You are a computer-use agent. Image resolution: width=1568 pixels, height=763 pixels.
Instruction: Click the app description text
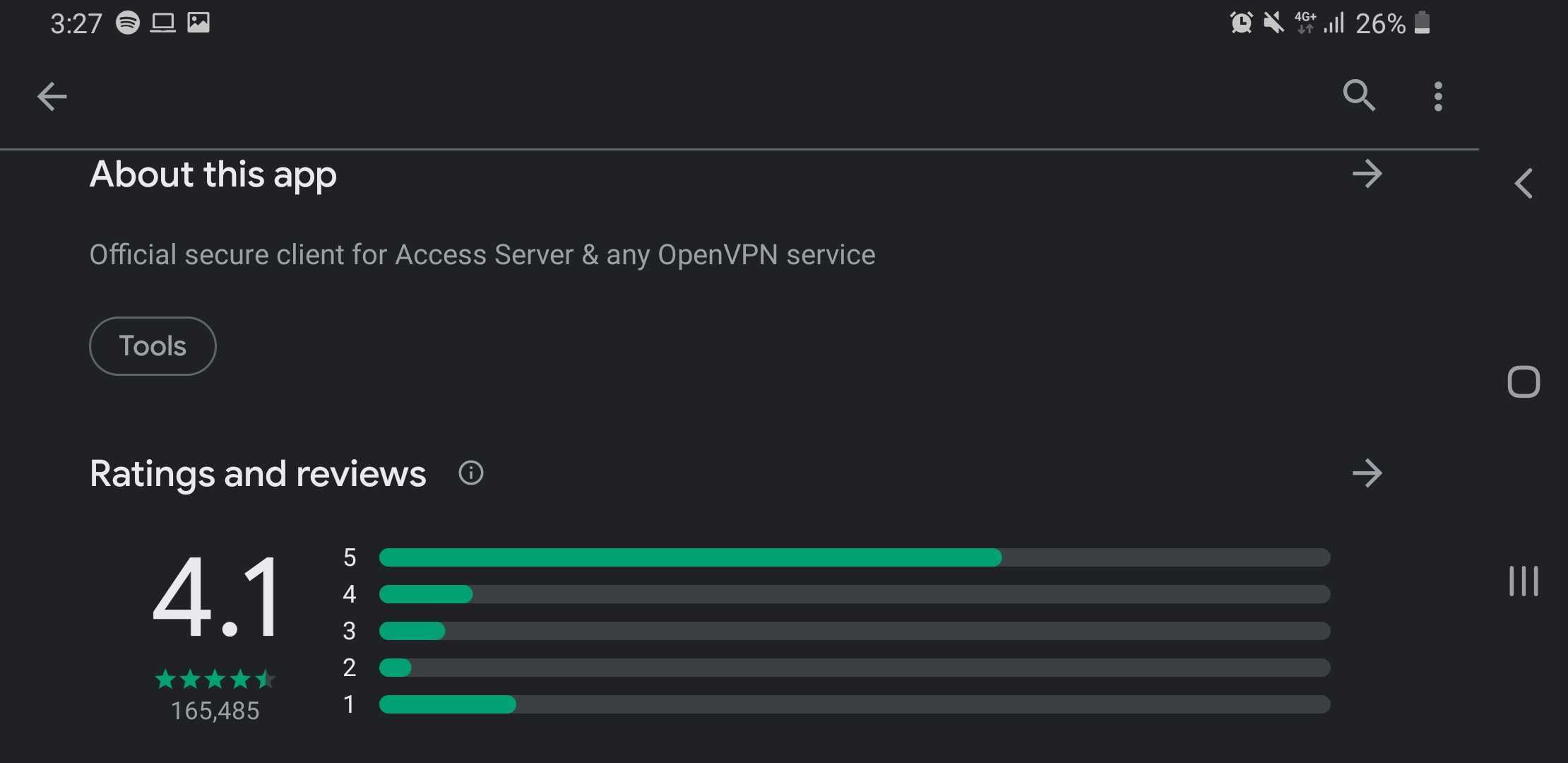(x=482, y=255)
